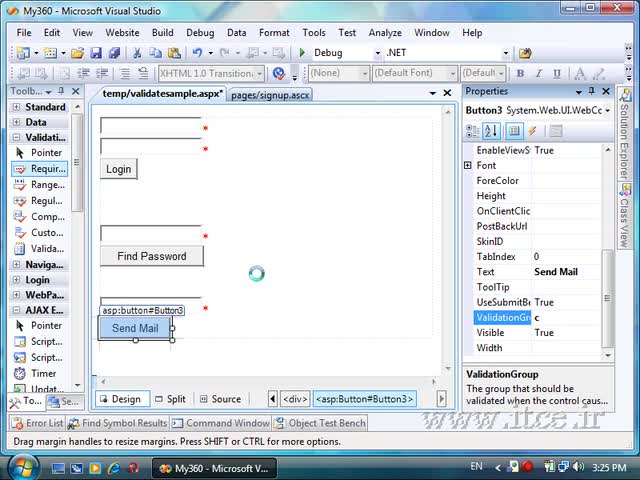
Task: Click the volume icon in system tray
Action: [x=578, y=467]
